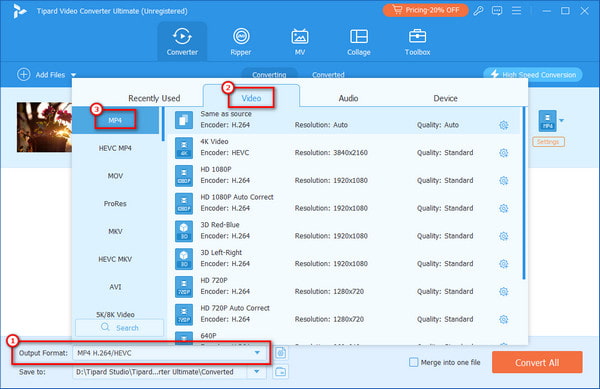Select MOV in the format list
Screen dimensions: 600x389
click(115, 176)
